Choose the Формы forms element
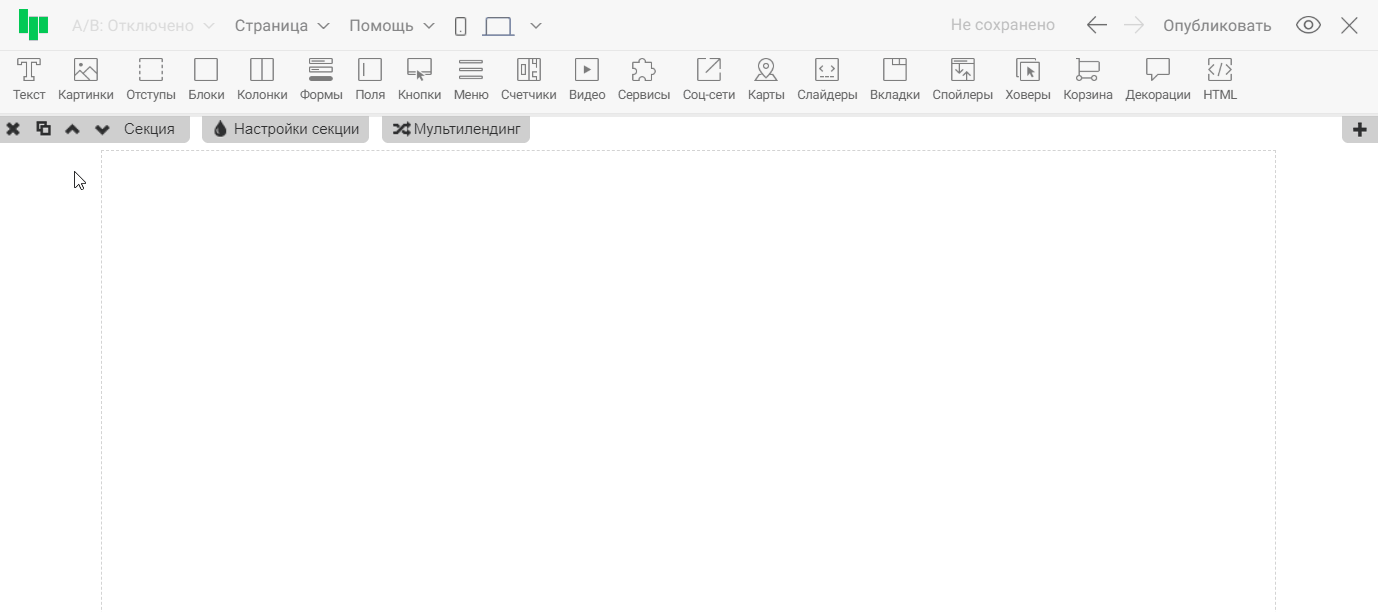 (x=321, y=79)
